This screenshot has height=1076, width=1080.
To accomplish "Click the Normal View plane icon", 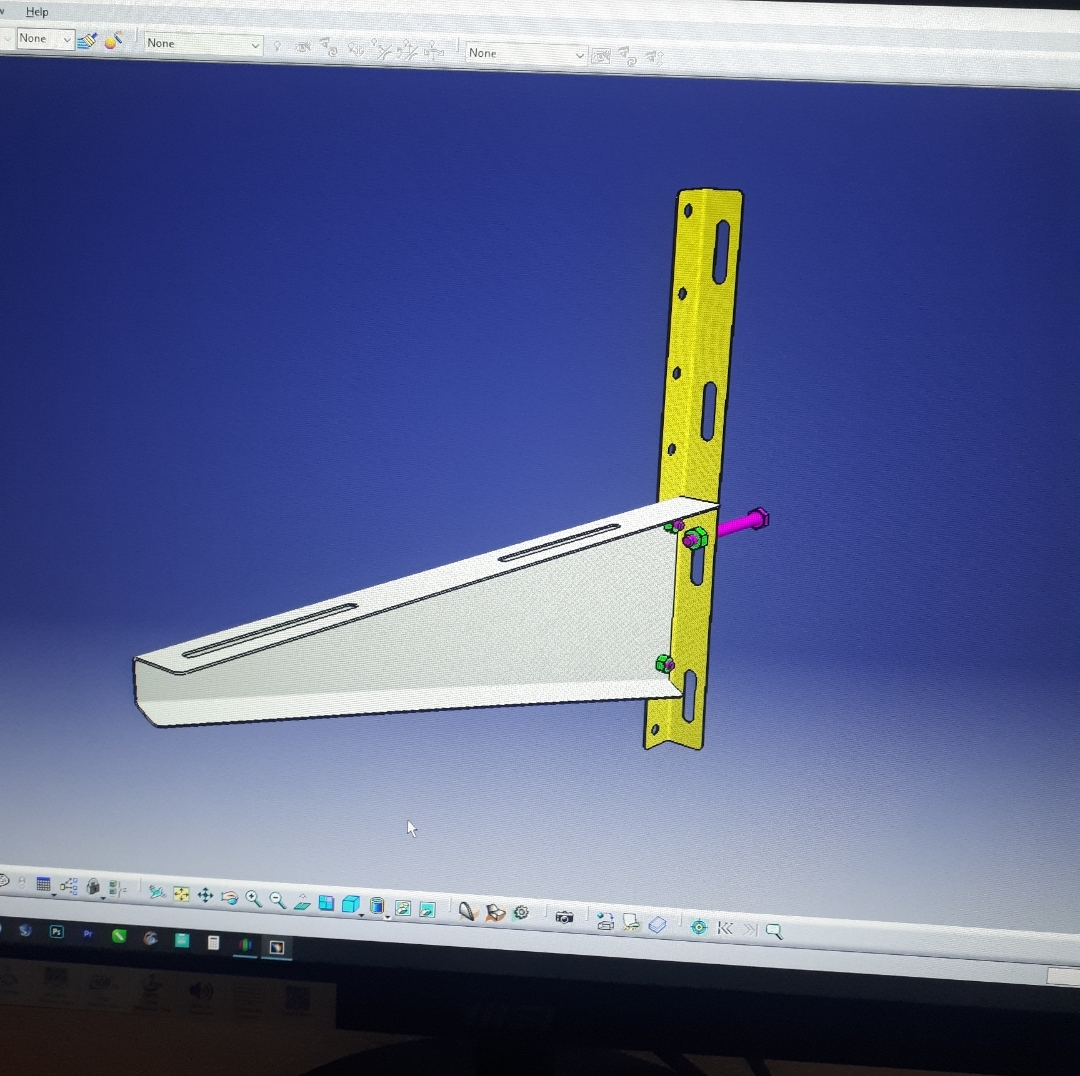I will point(302,902).
